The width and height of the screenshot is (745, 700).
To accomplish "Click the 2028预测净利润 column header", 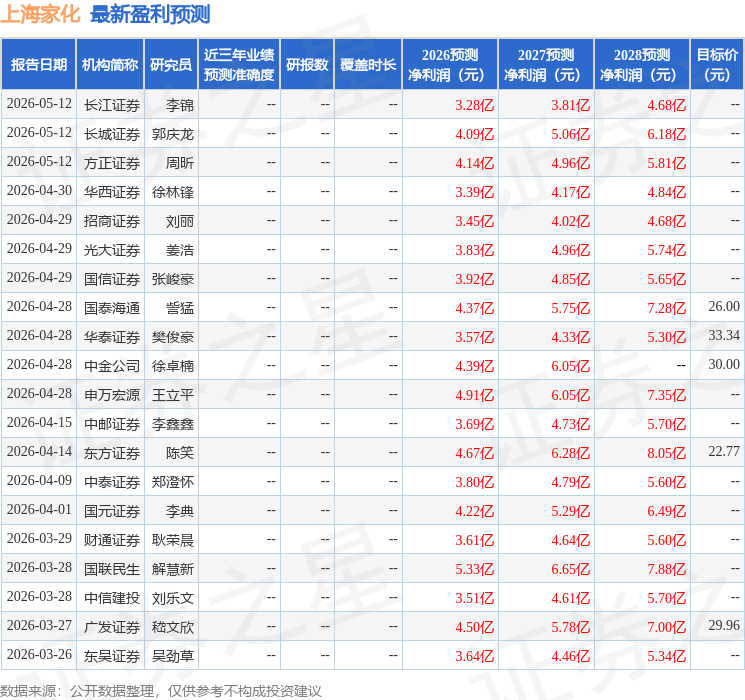I will pos(642,65).
